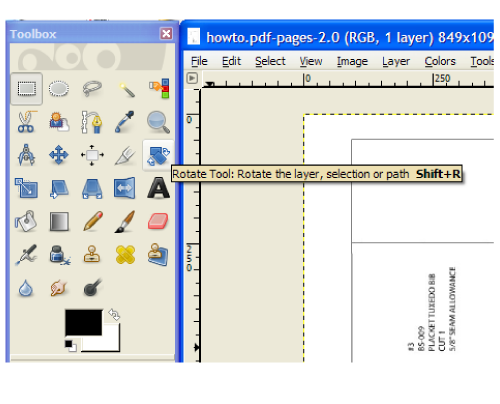
Task: Activate the Smudge finger tool
Action: (x=59, y=288)
